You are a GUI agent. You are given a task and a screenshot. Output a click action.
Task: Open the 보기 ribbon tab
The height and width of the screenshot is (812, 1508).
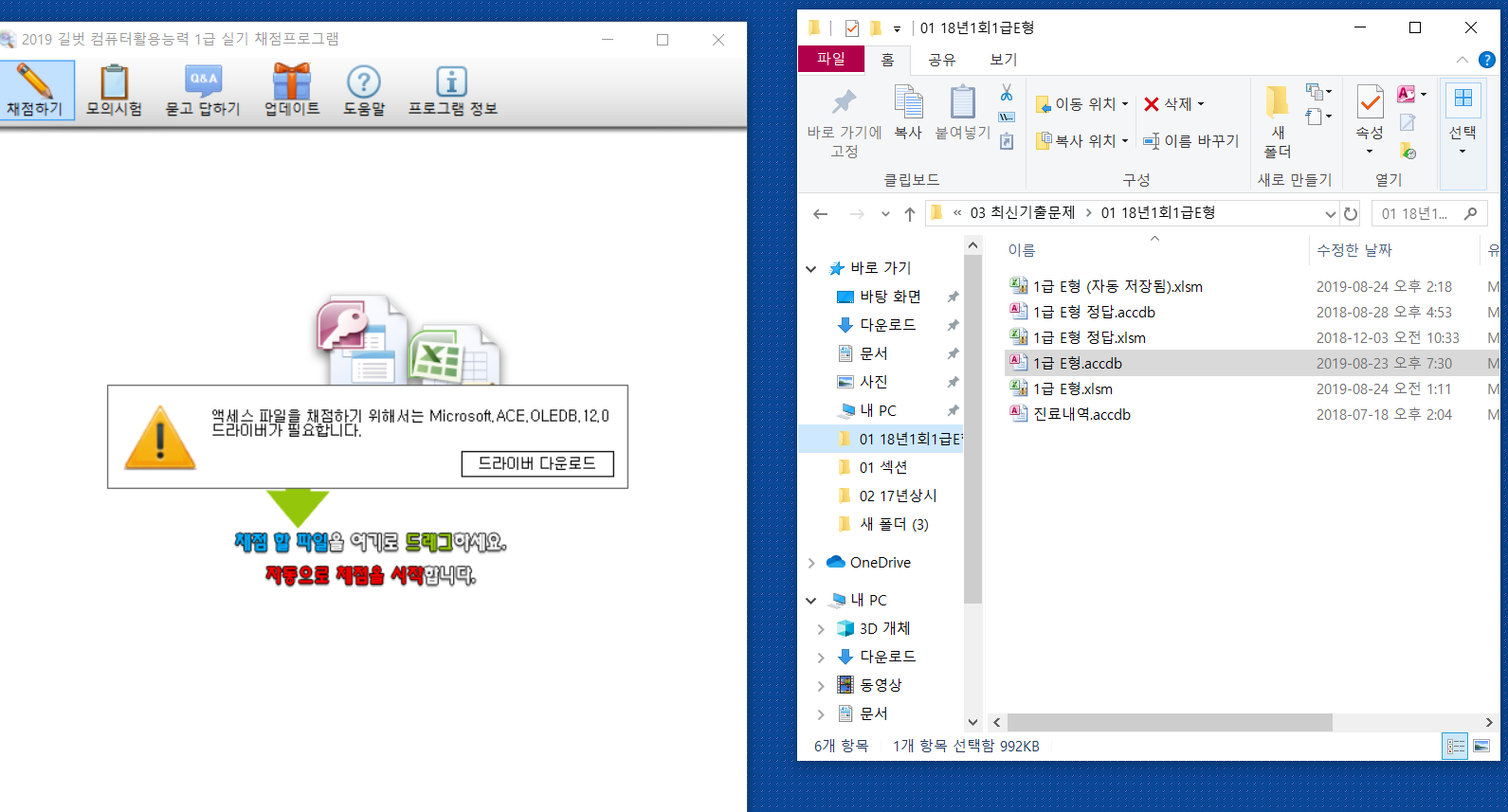(x=1003, y=60)
